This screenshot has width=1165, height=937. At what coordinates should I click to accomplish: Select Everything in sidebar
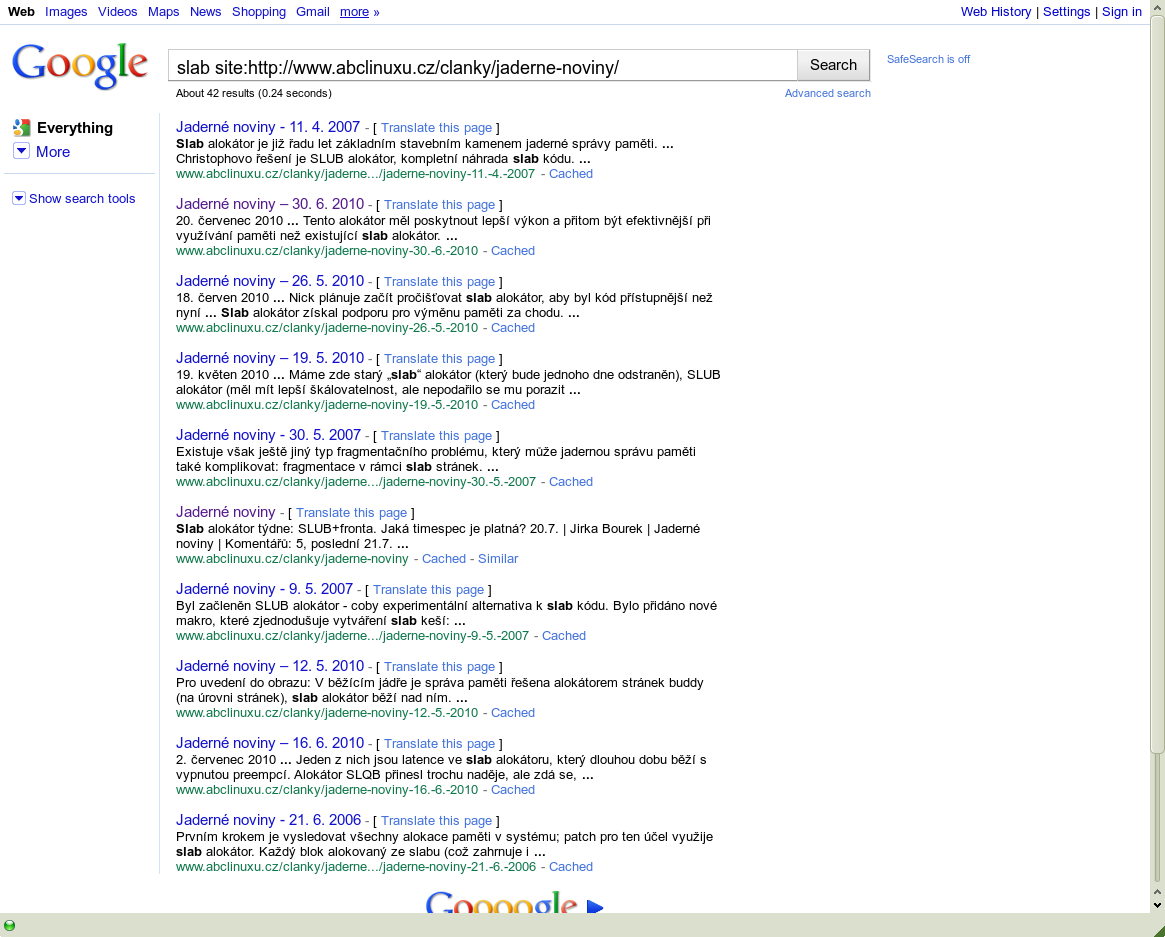[x=75, y=128]
